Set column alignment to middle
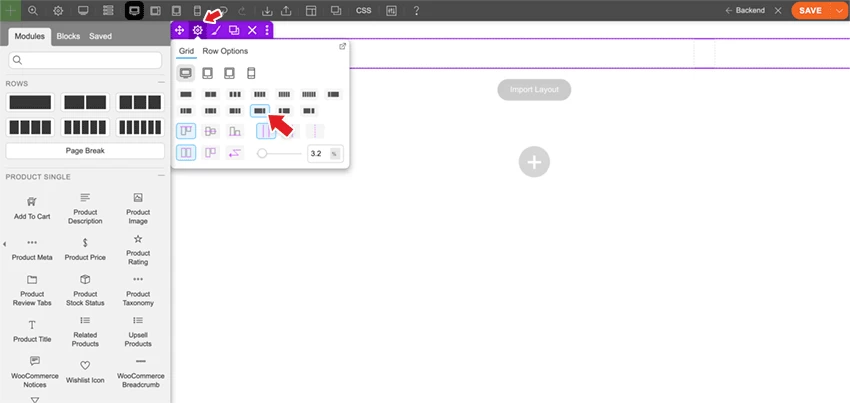The height and width of the screenshot is (403, 850). [x=210, y=131]
